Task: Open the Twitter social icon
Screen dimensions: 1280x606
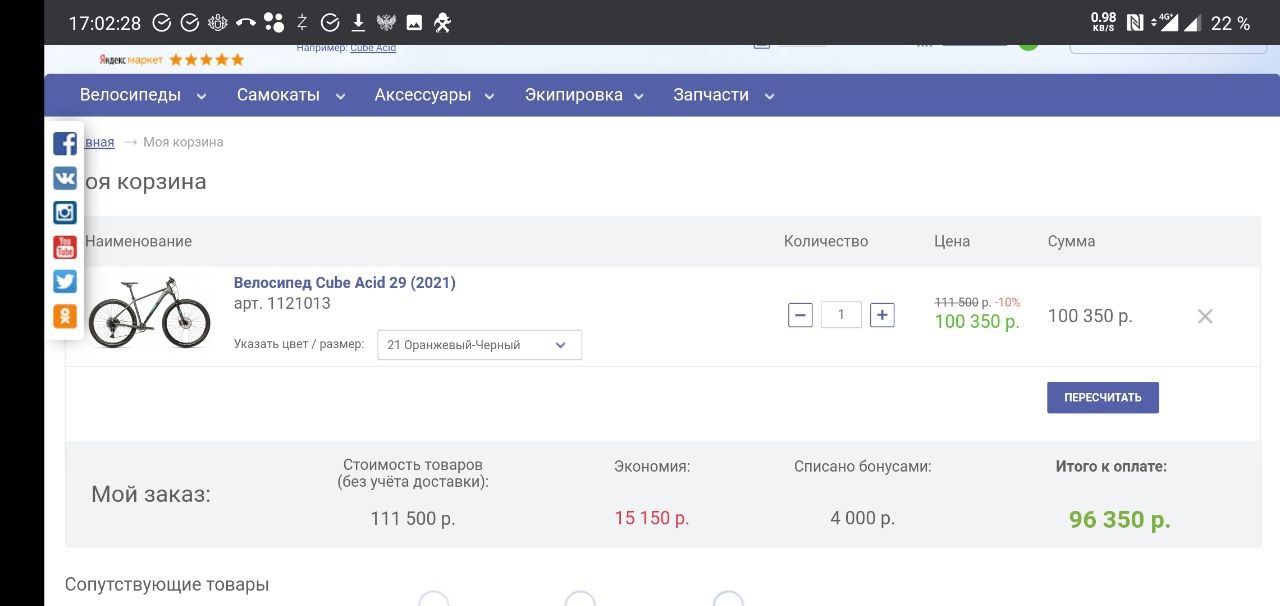Action: point(65,281)
